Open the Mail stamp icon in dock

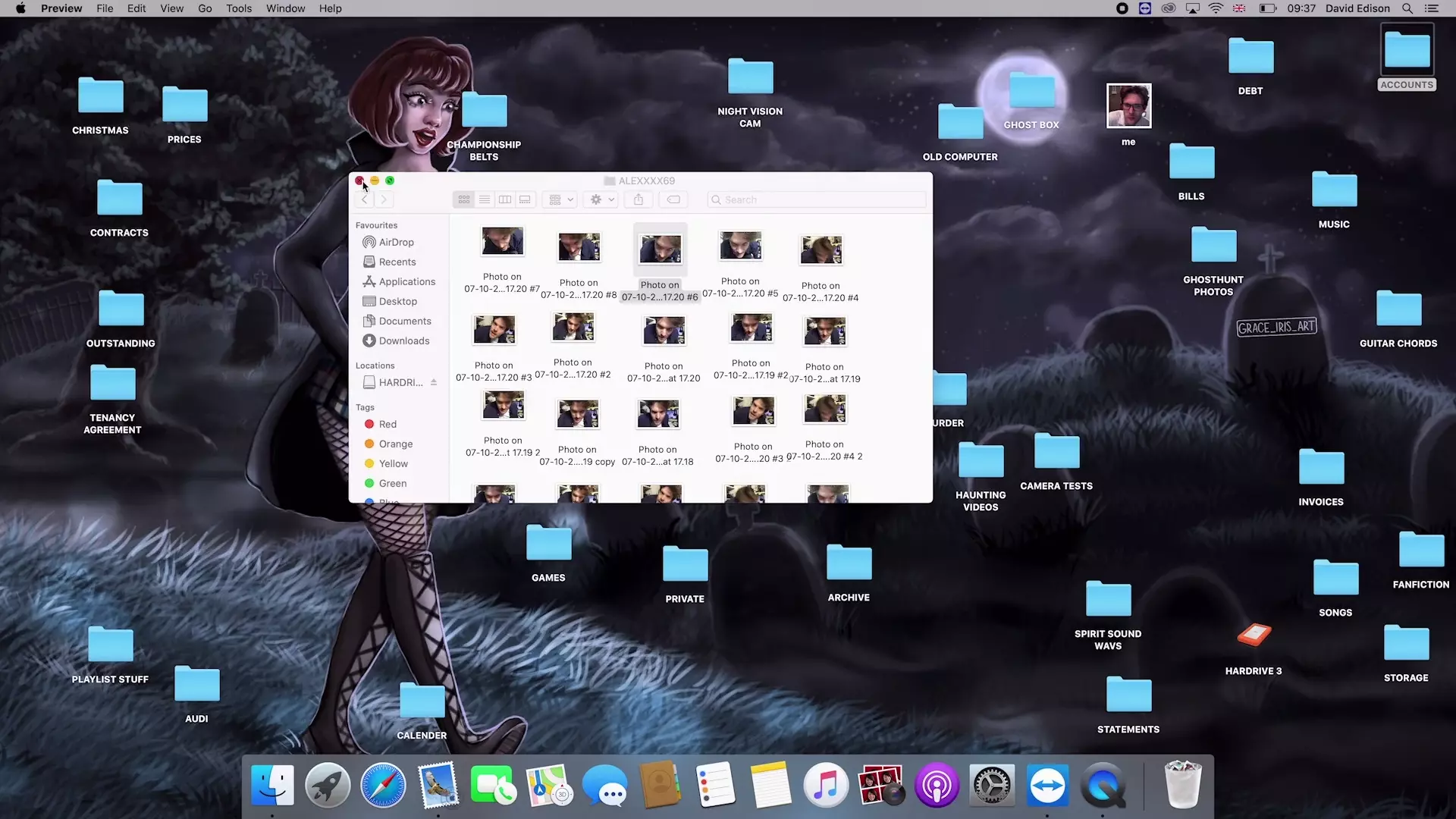point(438,785)
